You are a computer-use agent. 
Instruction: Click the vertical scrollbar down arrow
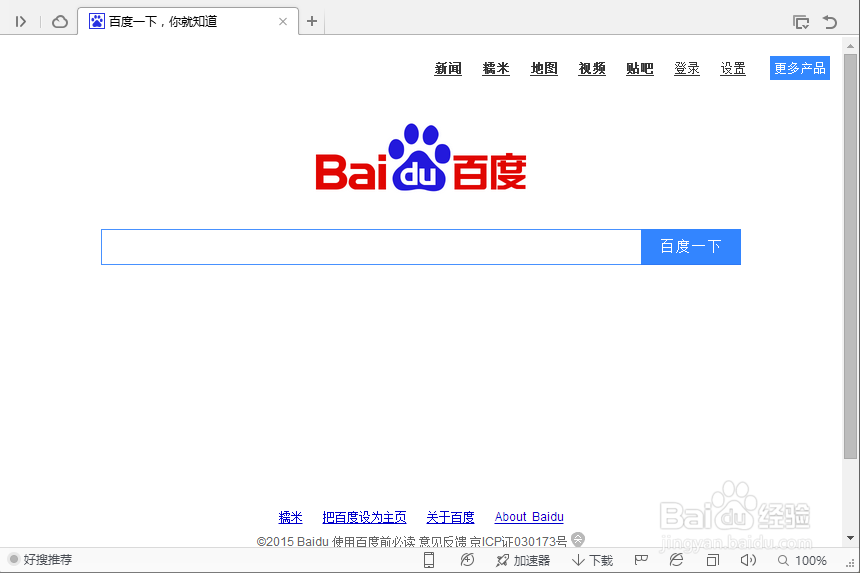point(850,538)
